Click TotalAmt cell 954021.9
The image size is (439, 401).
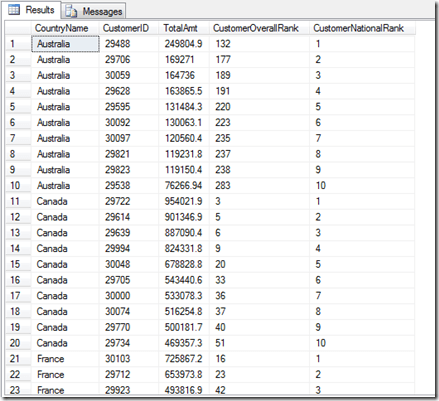click(x=184, y=201)
